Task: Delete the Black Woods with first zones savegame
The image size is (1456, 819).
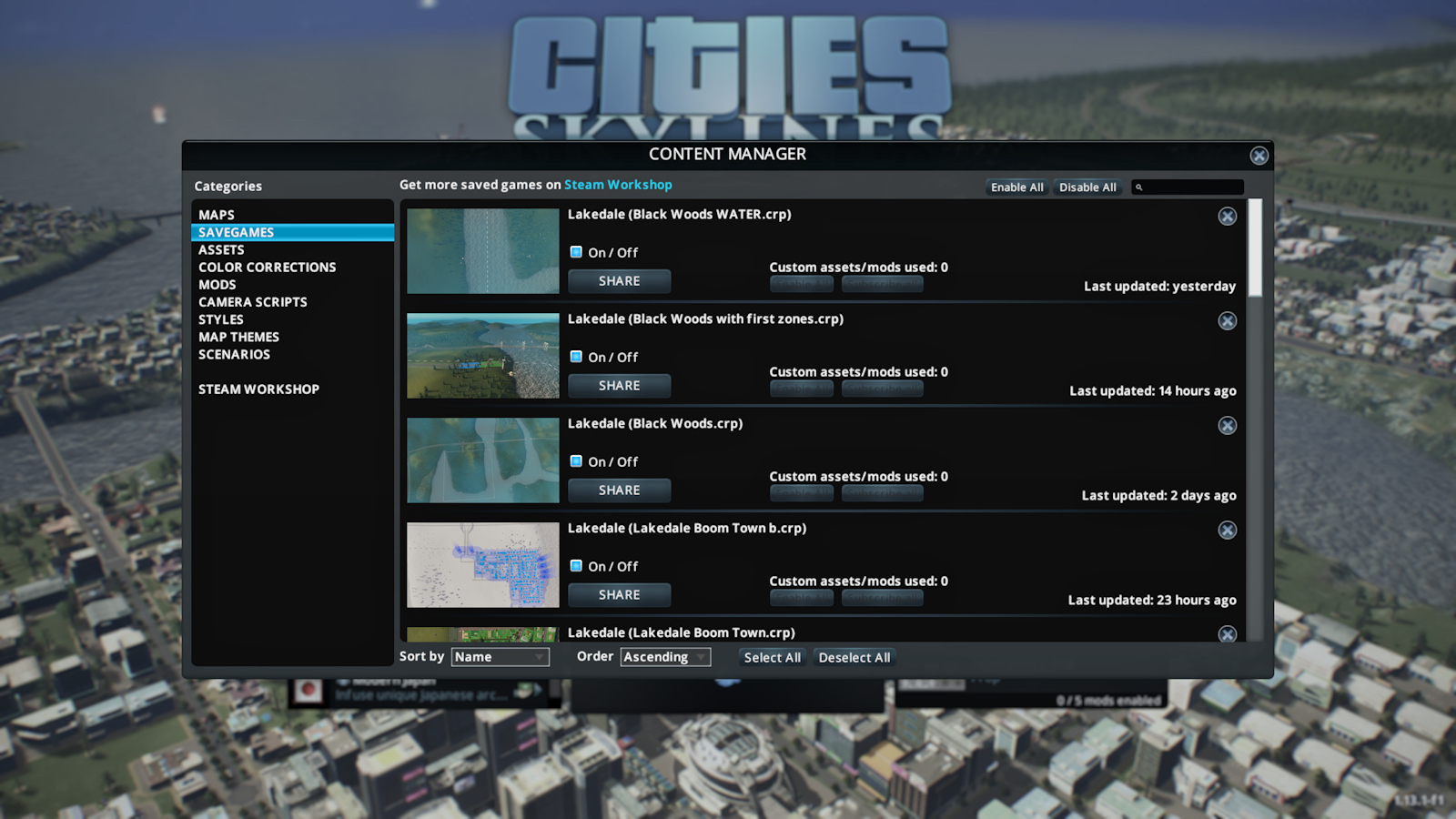Action: click(x=1228, y=321)
